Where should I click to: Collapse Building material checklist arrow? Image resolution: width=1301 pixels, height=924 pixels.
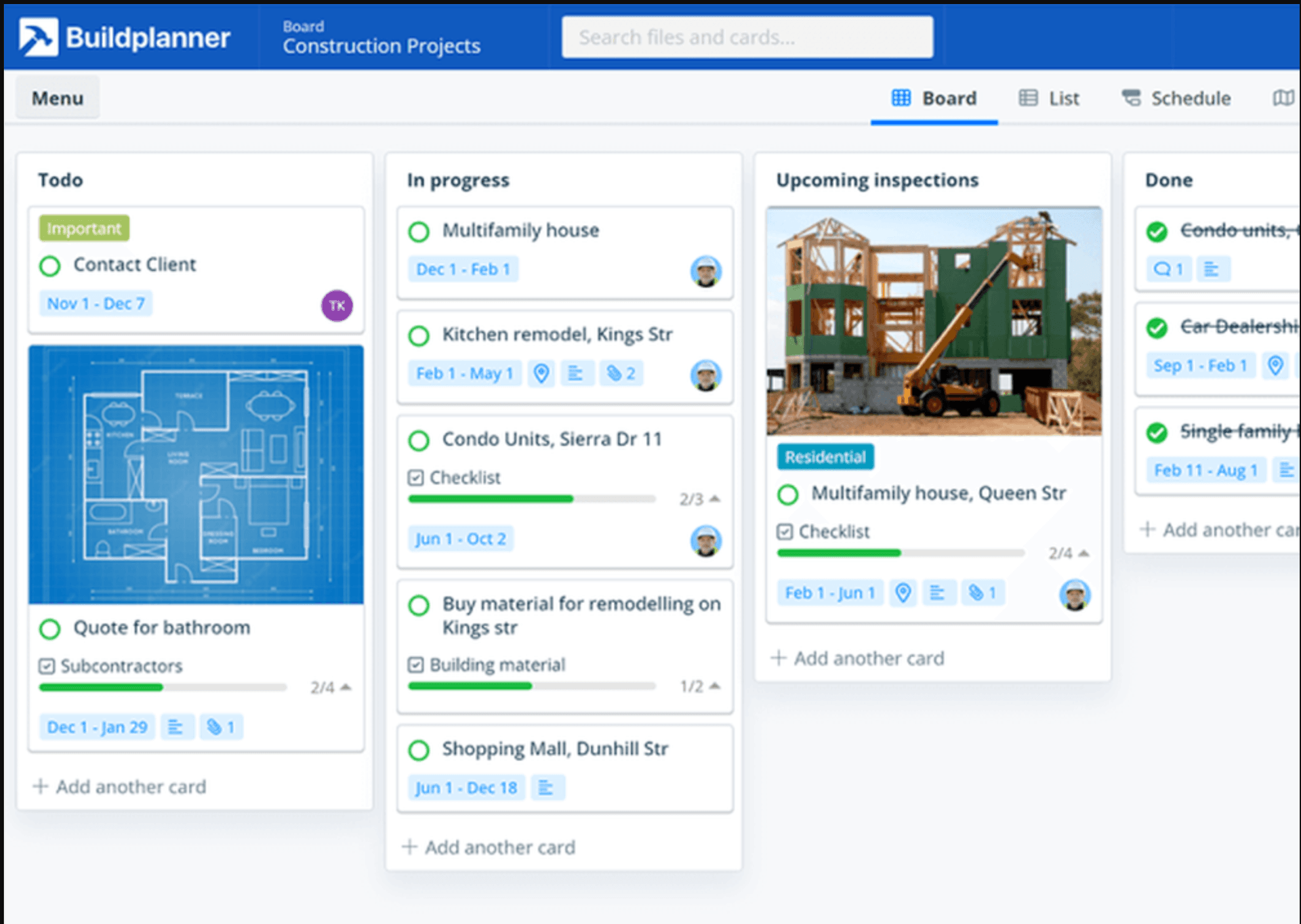point(715,686)
